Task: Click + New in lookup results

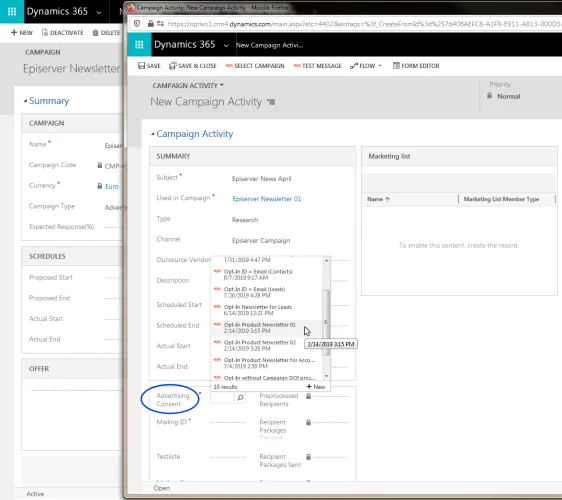Action: click(x=316, y=387)
